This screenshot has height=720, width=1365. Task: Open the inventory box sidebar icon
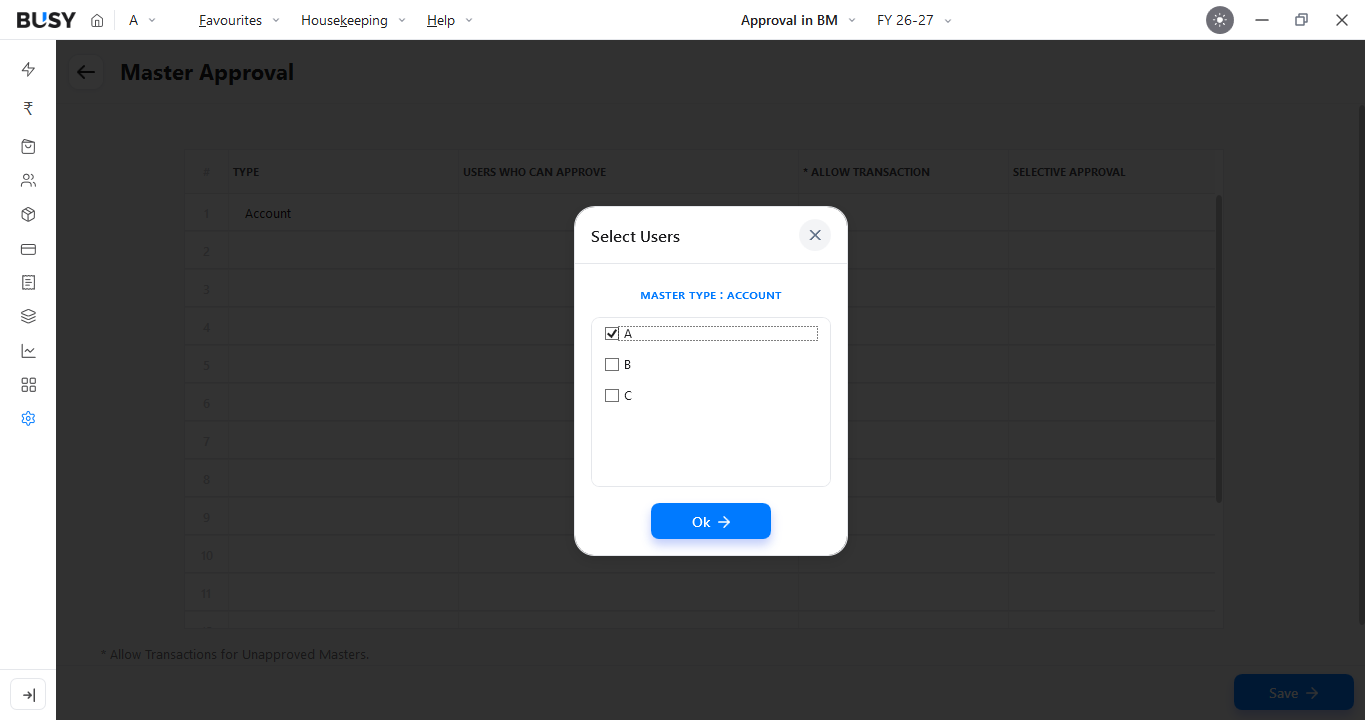tap(28, 215)
